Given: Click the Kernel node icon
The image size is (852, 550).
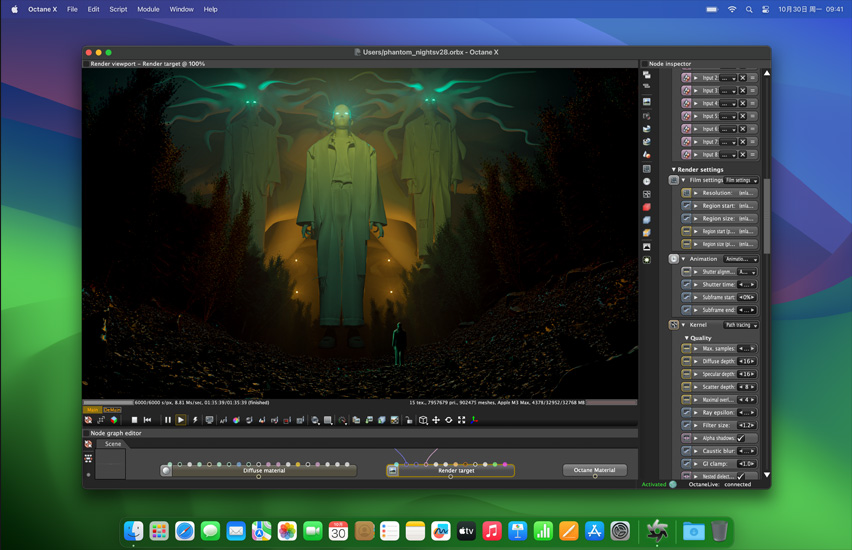Looking at the screenshot, I should point(674,325).
